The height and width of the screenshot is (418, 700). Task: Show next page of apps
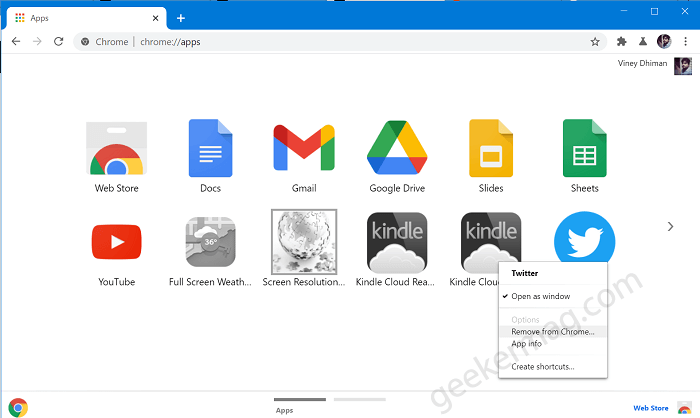coord(670,226)
